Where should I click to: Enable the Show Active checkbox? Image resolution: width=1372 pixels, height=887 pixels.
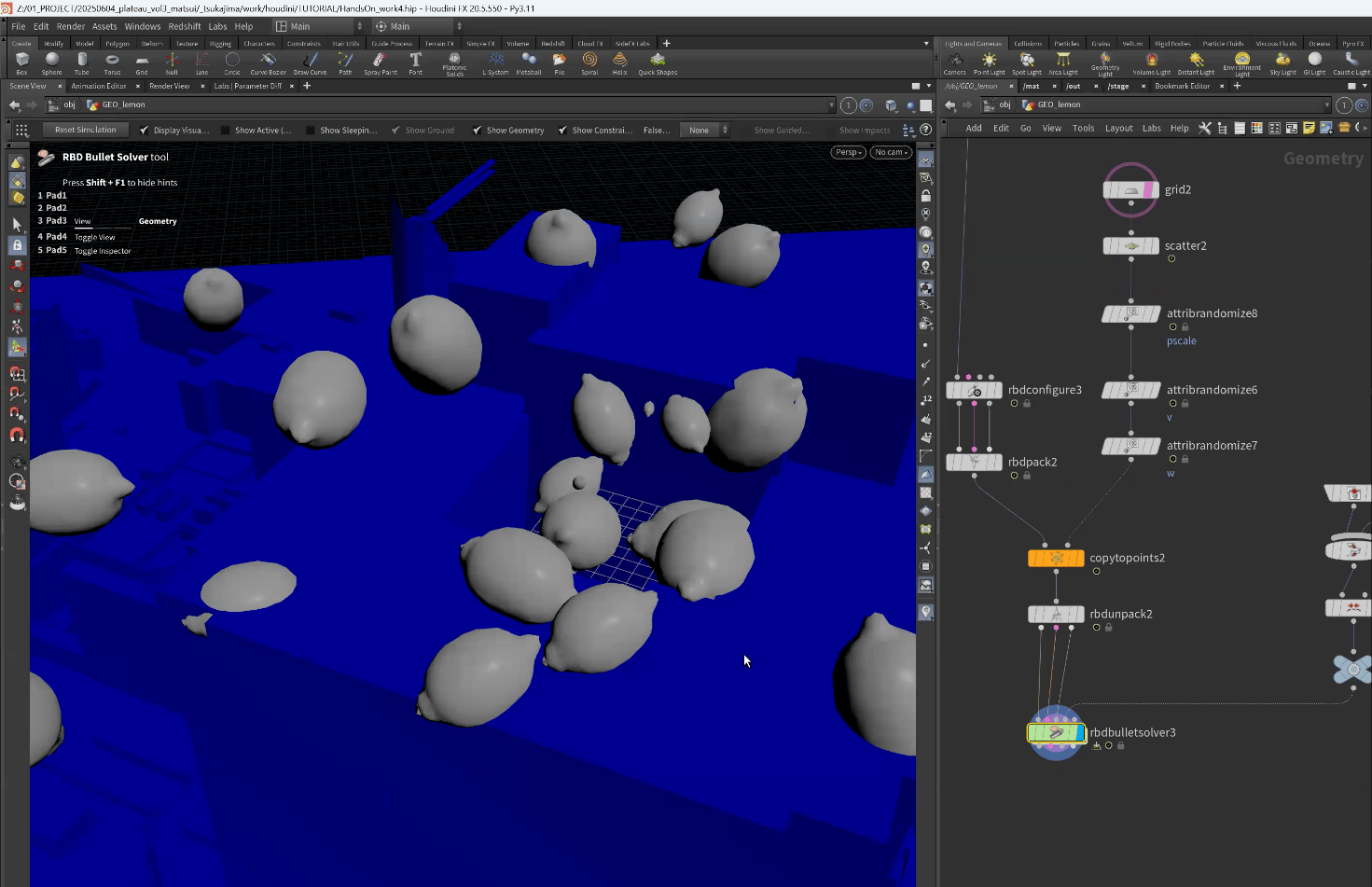226,131
